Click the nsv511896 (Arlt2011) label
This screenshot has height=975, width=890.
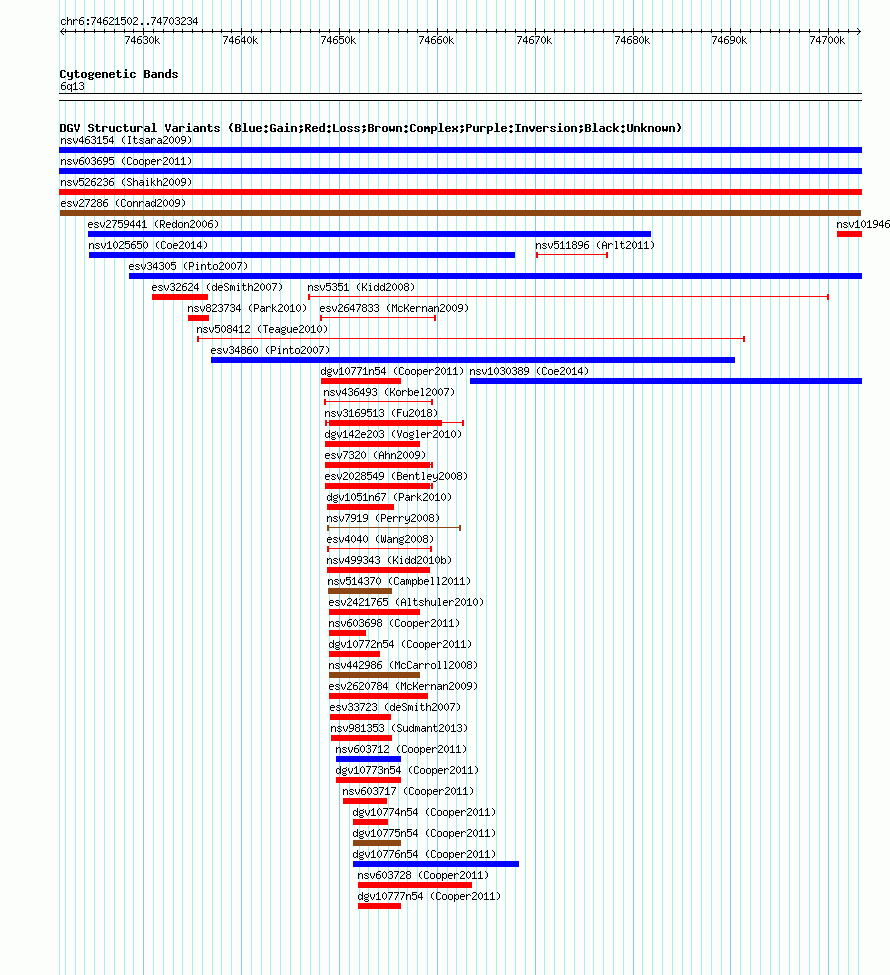pos(595,246)
